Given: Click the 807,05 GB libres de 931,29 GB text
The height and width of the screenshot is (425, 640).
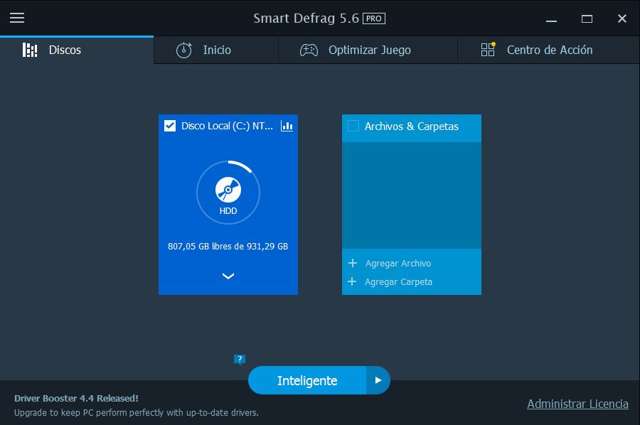Looking at the screenshot, I should tap(228, 246).
